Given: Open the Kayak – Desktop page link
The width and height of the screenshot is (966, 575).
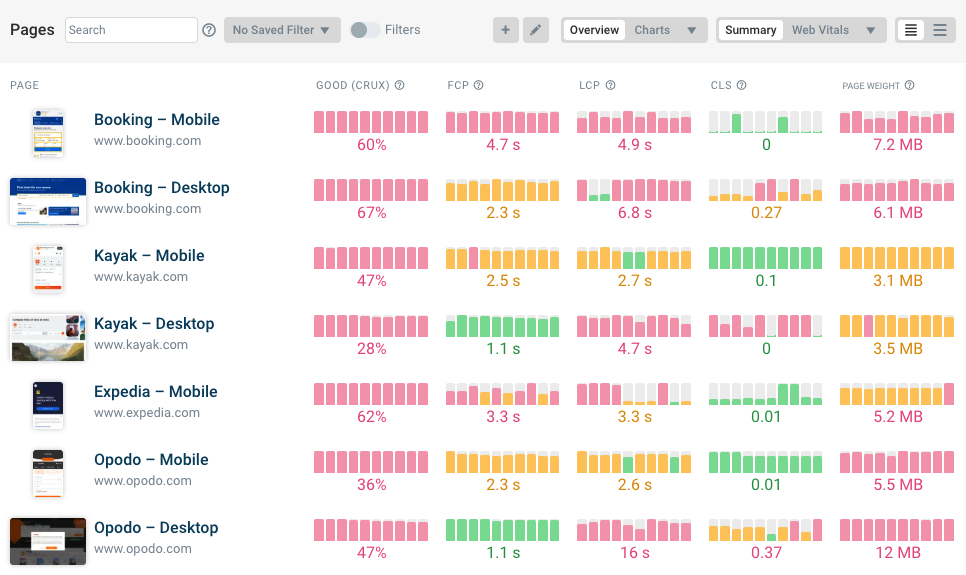Looking at the screenshot, I should click(154, 324).
